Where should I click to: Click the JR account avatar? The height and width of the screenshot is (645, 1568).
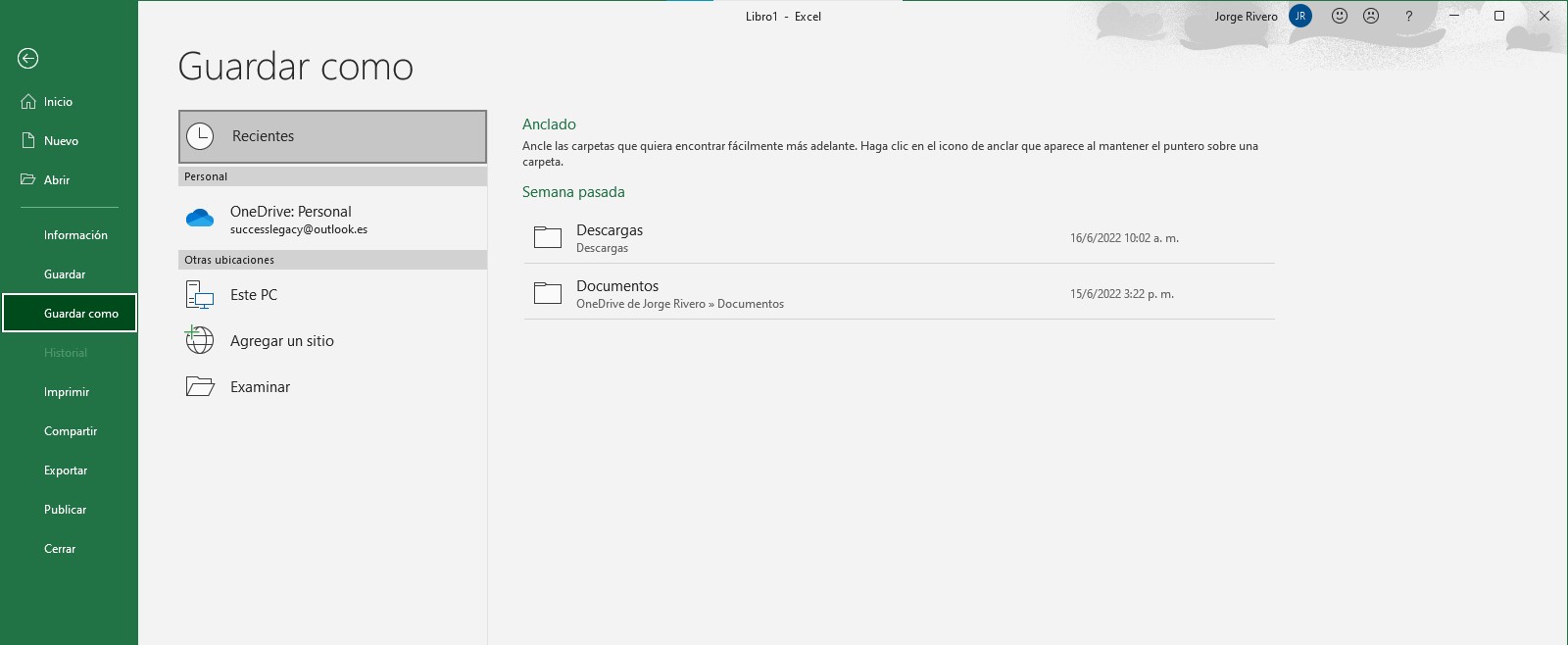(1300, 16)
